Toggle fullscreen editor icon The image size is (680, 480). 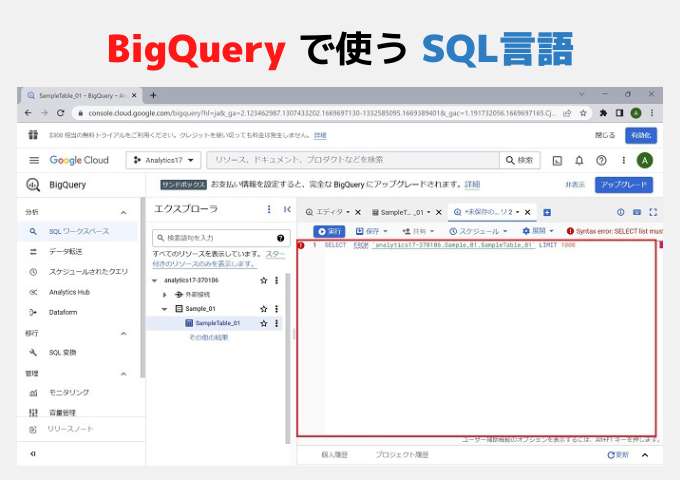pyautogui.click(x=653, y=212)
